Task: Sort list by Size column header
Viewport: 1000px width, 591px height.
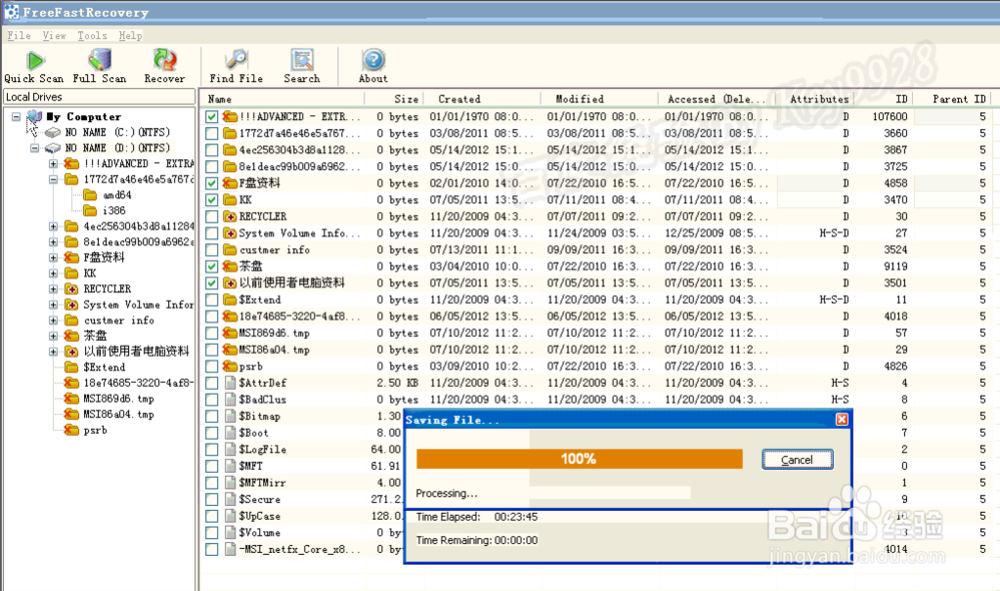Action: (393, 99)
